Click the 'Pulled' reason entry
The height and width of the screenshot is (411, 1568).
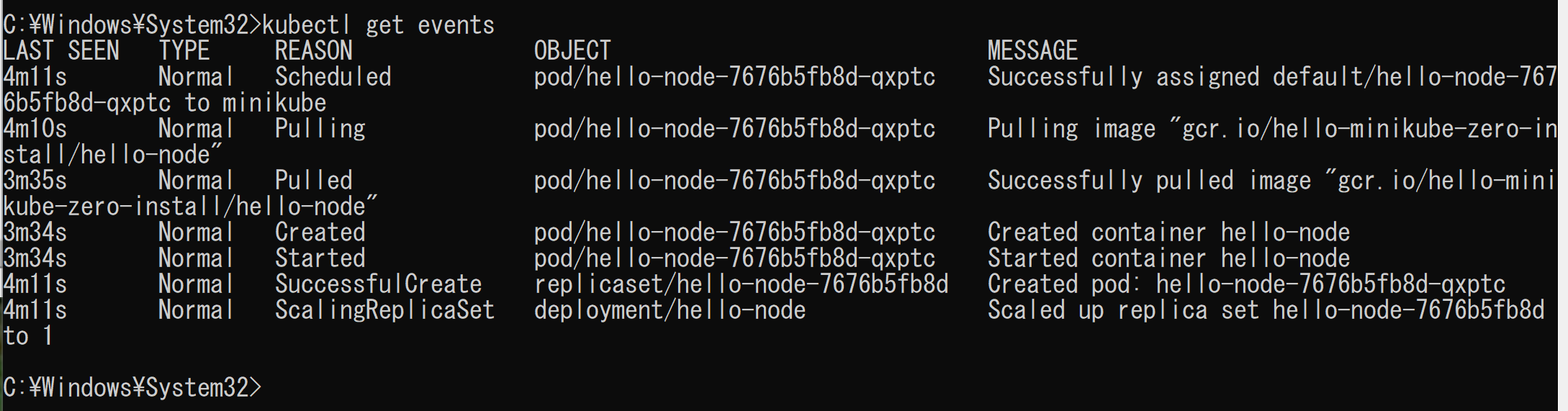[x=314, y=181]
